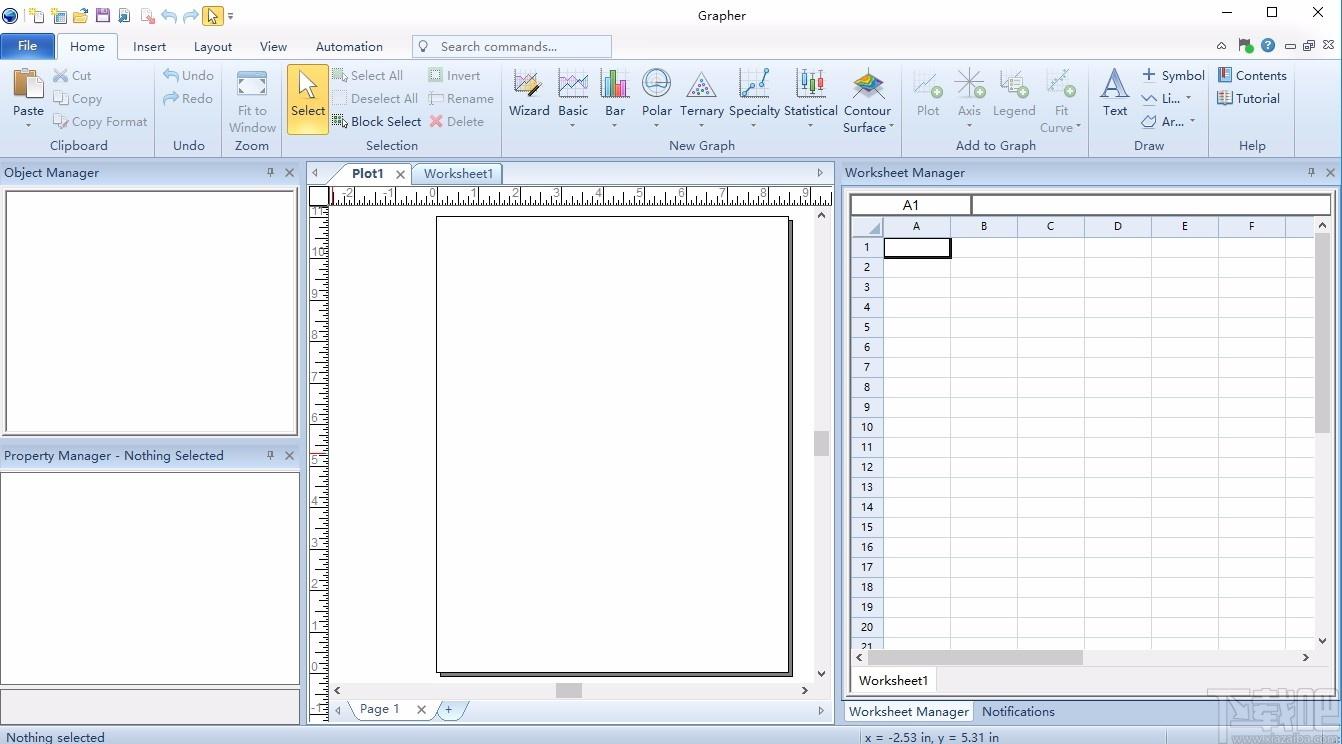Click the New Worksheet icon in quick access toolbar
The height and width of the screenshot is (744, 1342).
pos(58,16)
